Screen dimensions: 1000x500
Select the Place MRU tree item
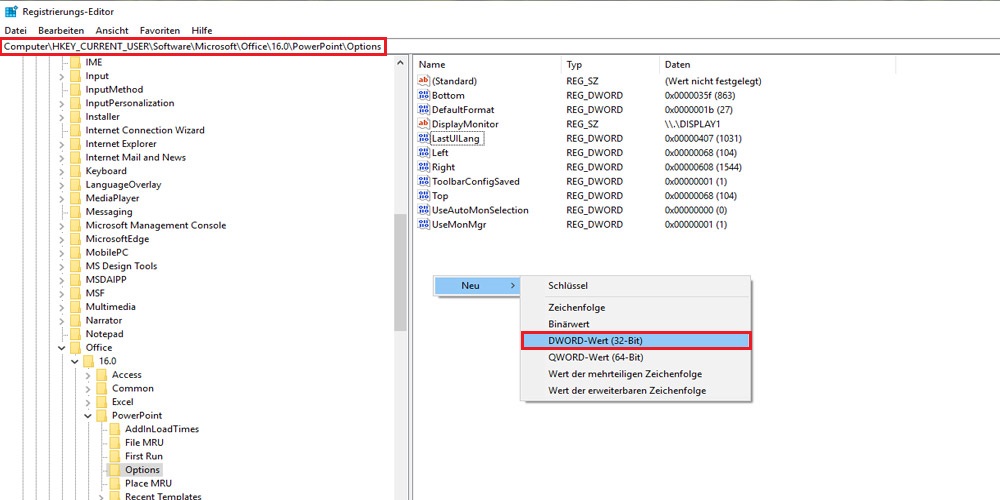point(149,483)
